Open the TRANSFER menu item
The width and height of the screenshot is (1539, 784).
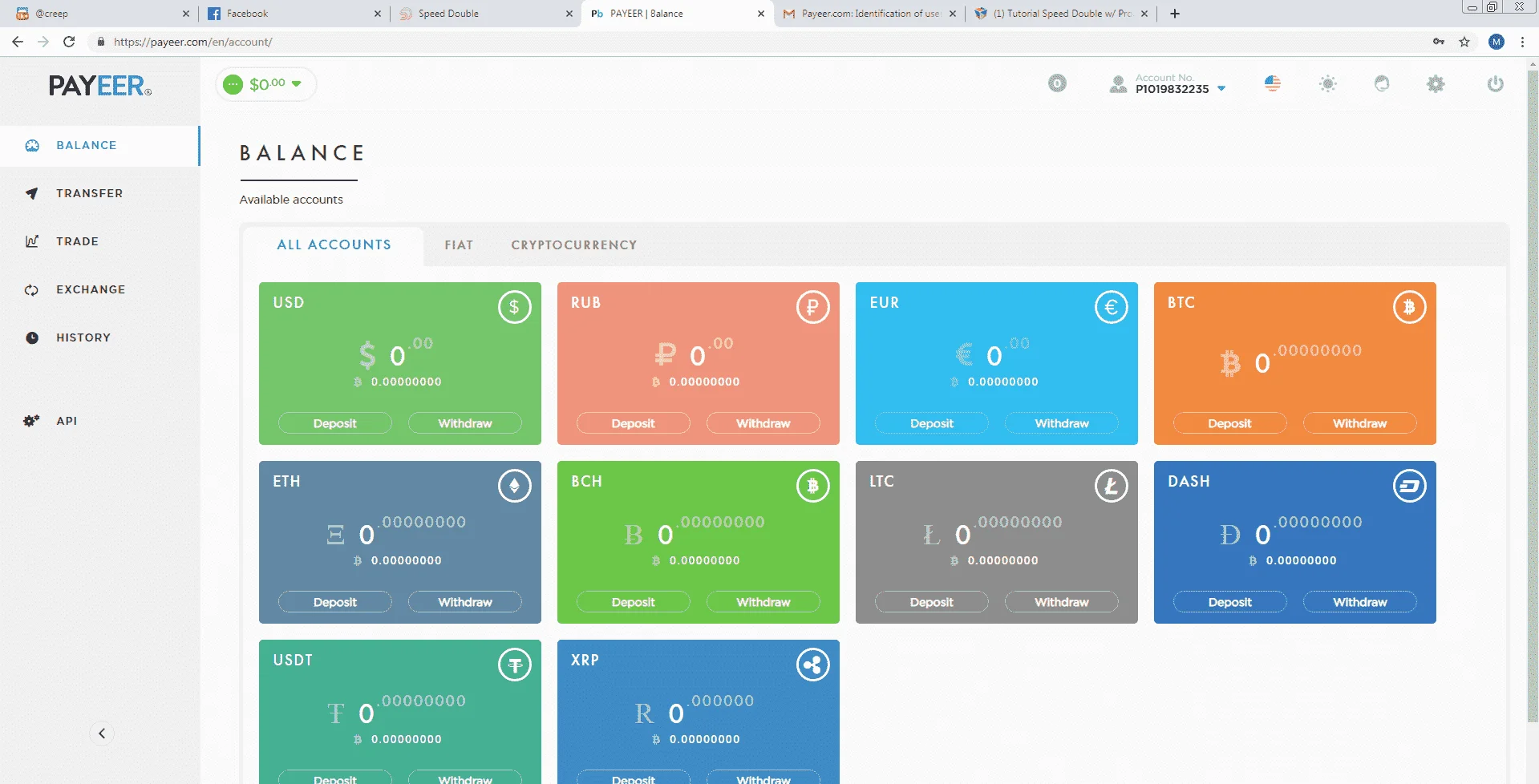(89, 193)
